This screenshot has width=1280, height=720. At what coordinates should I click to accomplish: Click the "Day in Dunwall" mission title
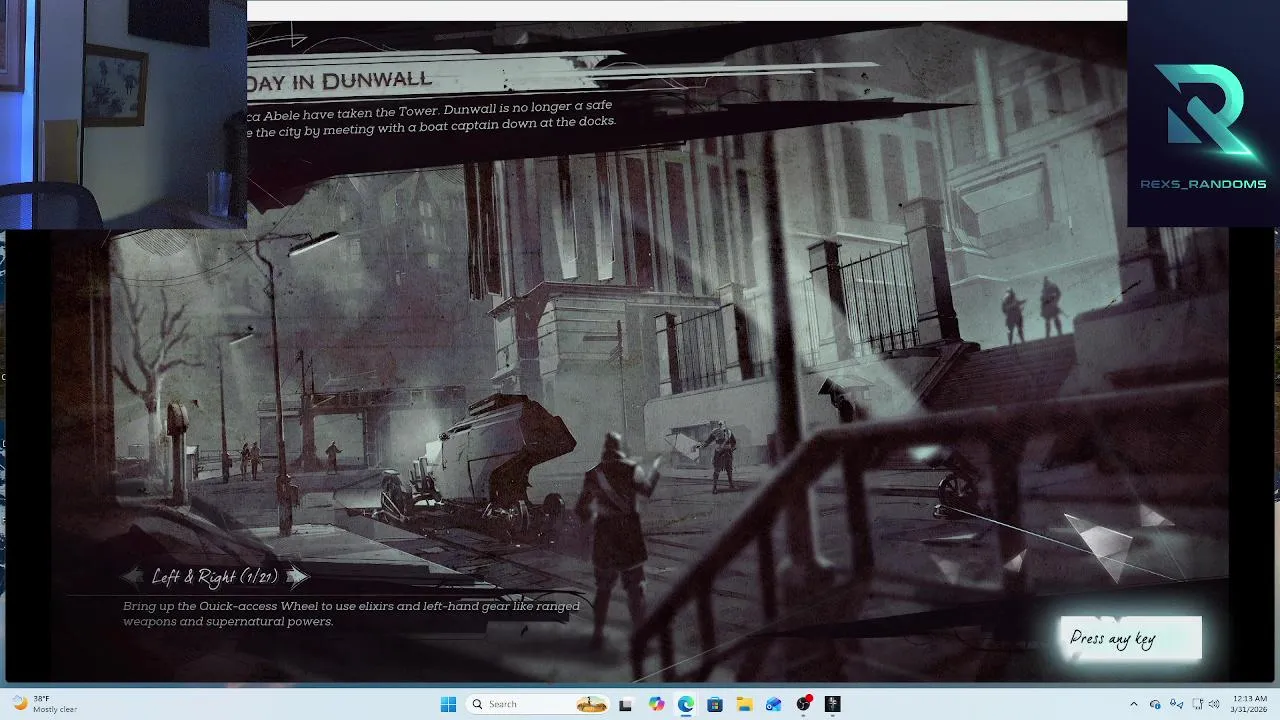pyautogui.click(x=340, y=79)
